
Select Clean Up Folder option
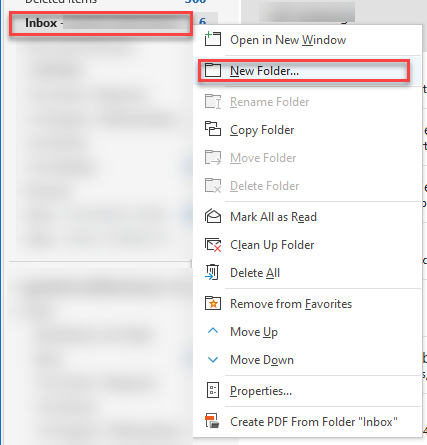tap(272, 245)
